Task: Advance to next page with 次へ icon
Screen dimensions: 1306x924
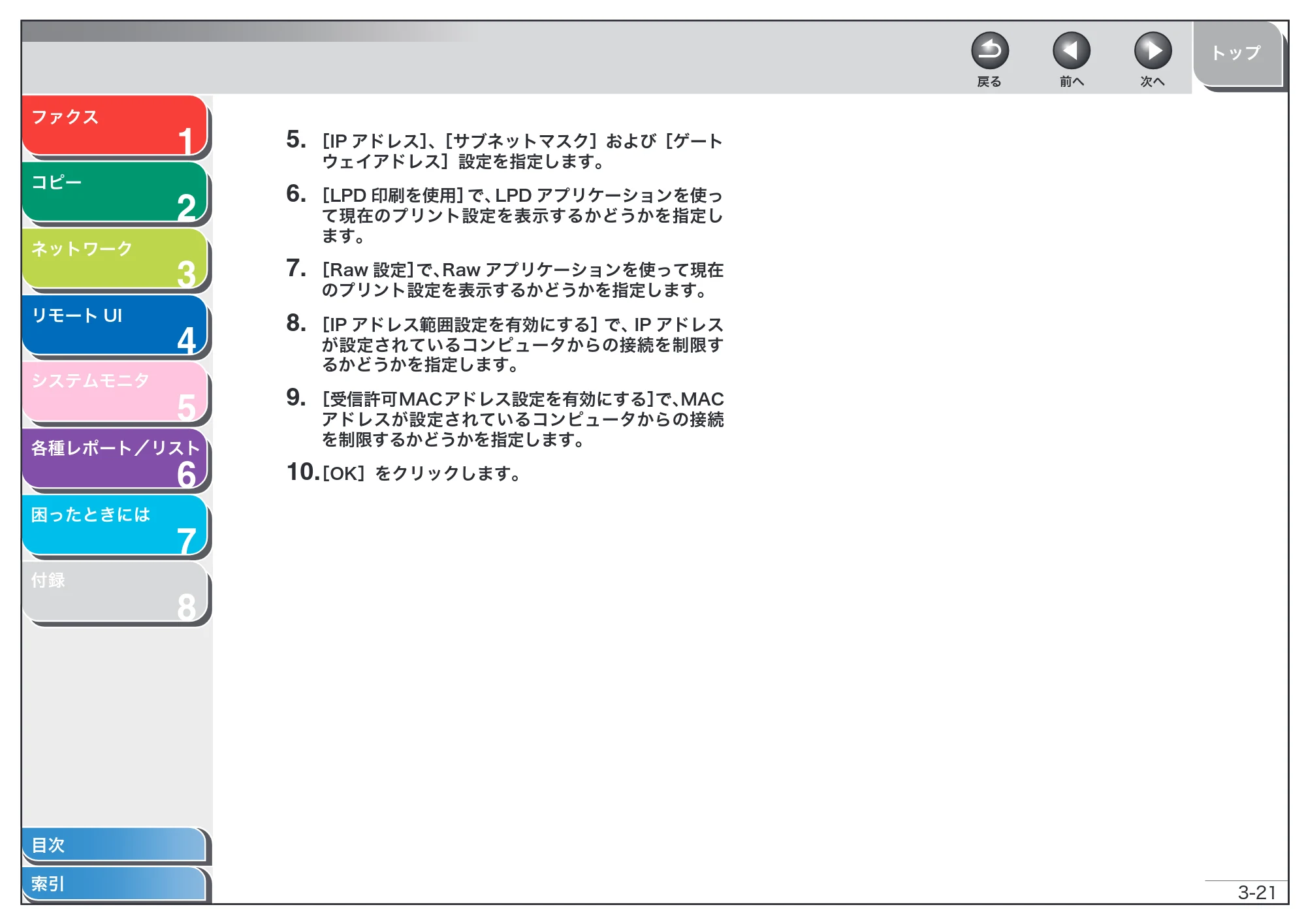Action: [x=1153, y=51]
